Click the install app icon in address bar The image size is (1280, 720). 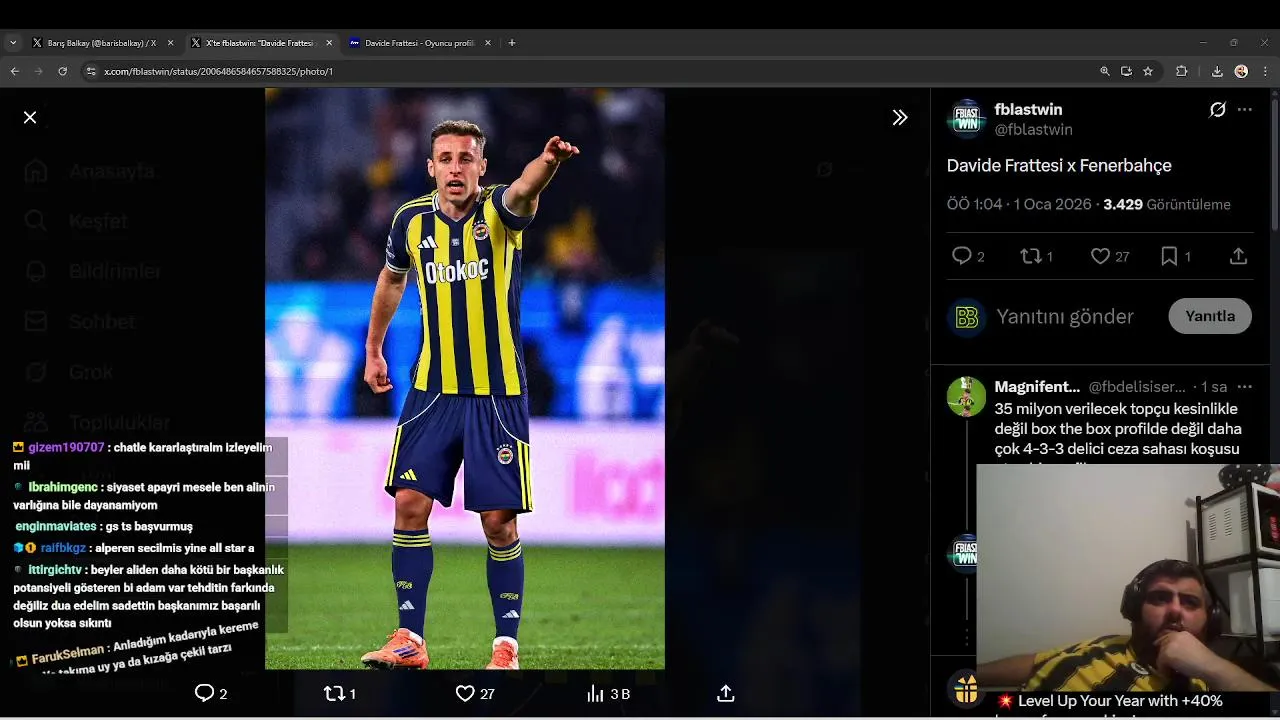1126,71
